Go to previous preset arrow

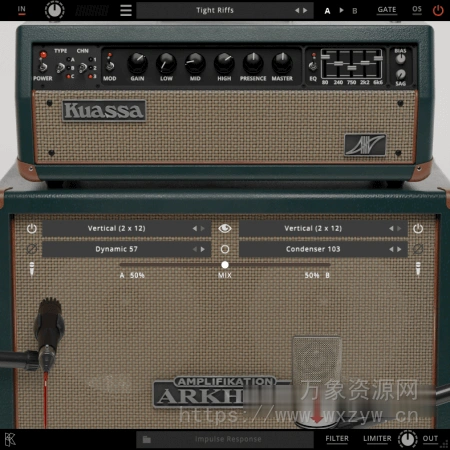[x=297, y=10]
